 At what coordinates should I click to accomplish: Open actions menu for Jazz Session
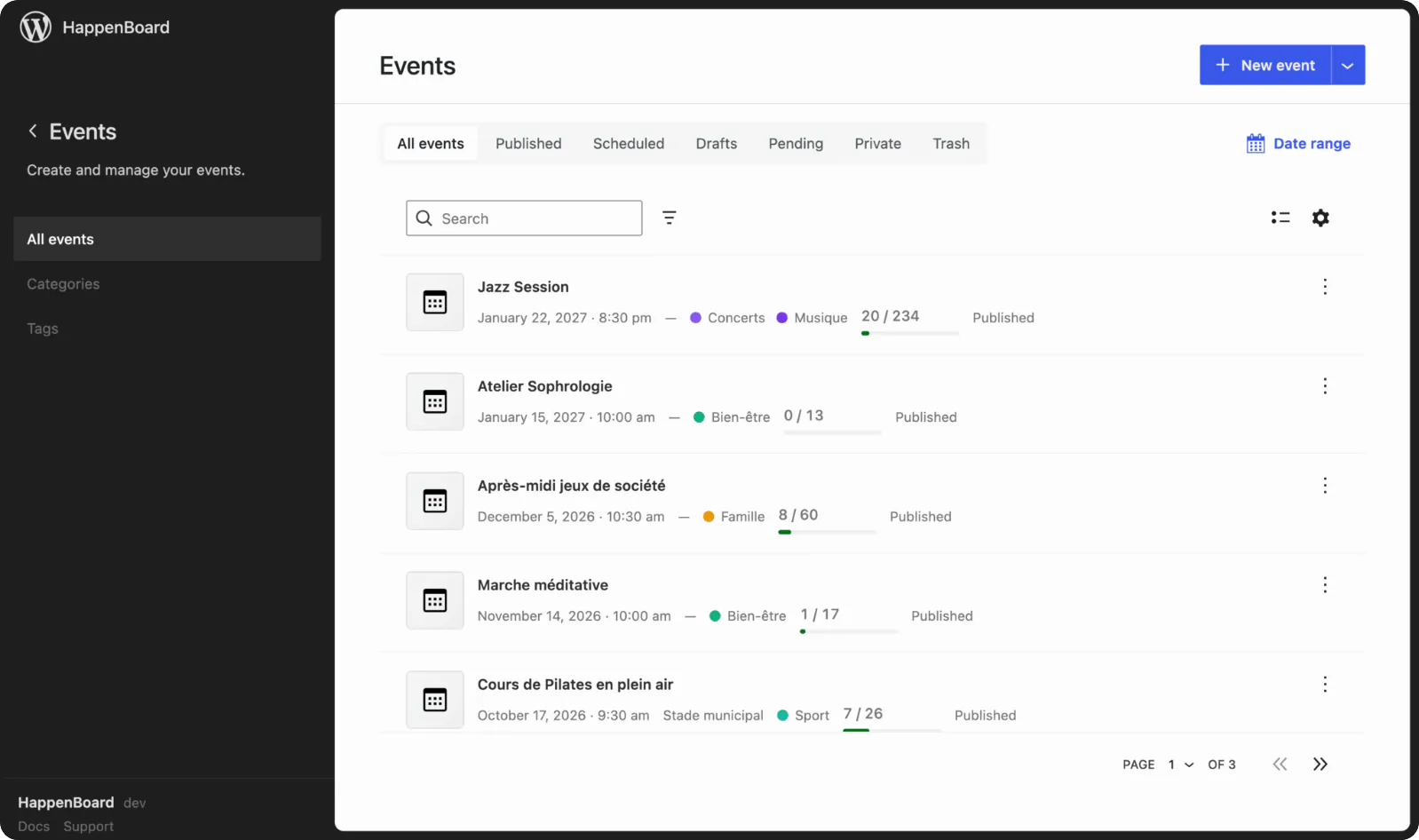[1325, 287]
